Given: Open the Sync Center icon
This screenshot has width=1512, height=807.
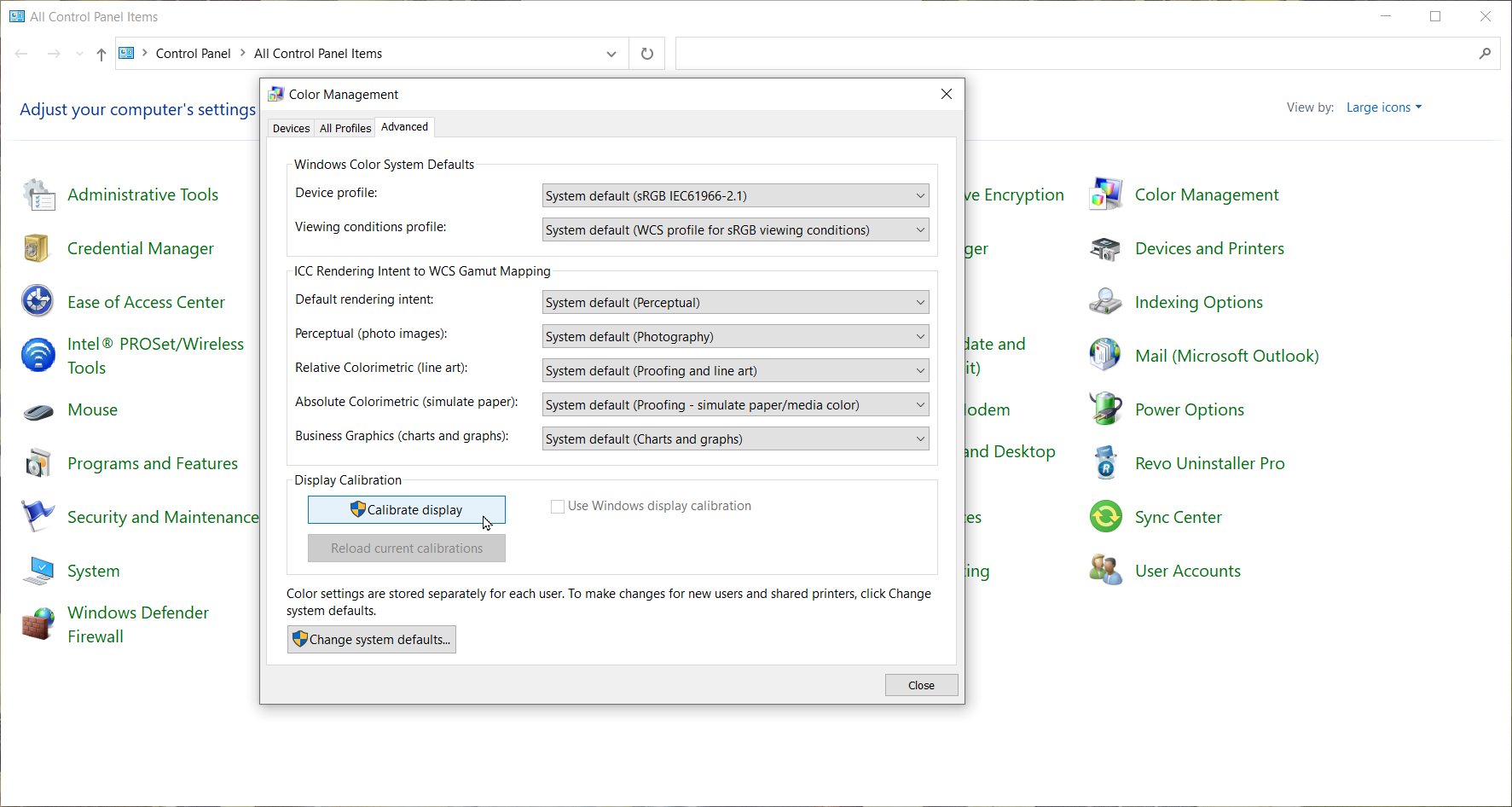Looking at the screenshot, I should click(x=1106, y=517).
